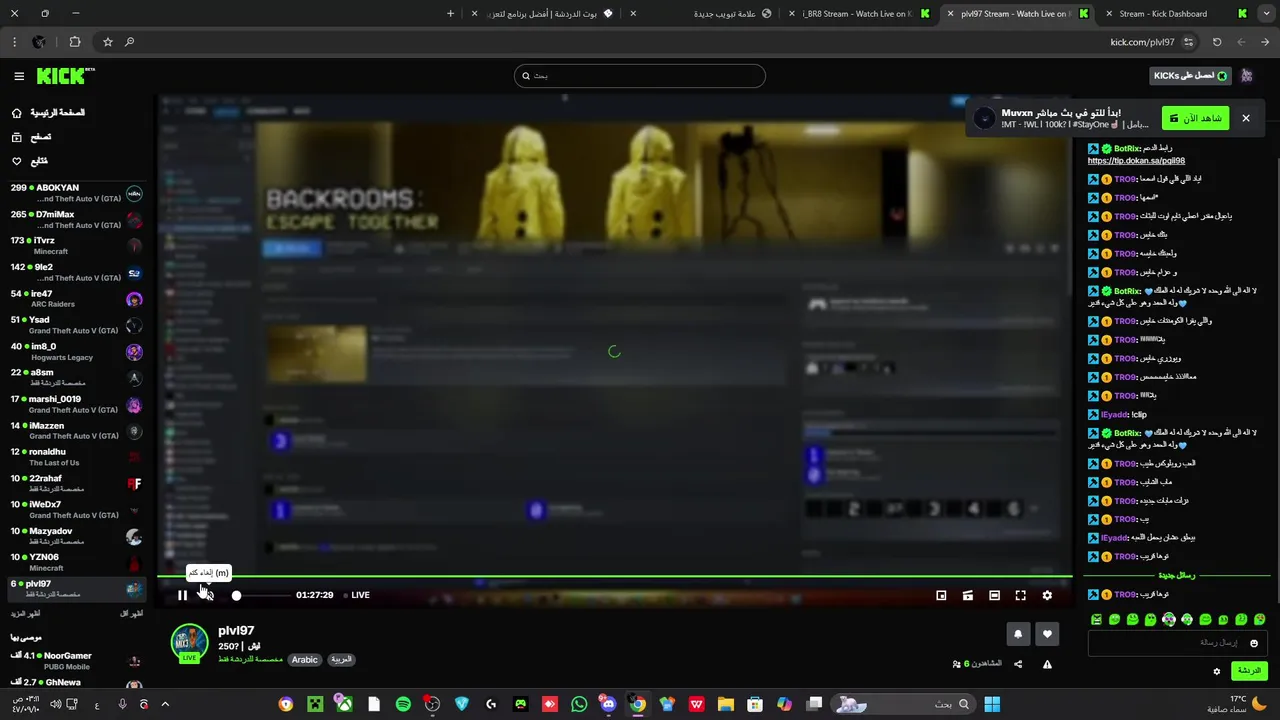
Task: Open Windows Start menu
Action: click(x=992, y=704)
